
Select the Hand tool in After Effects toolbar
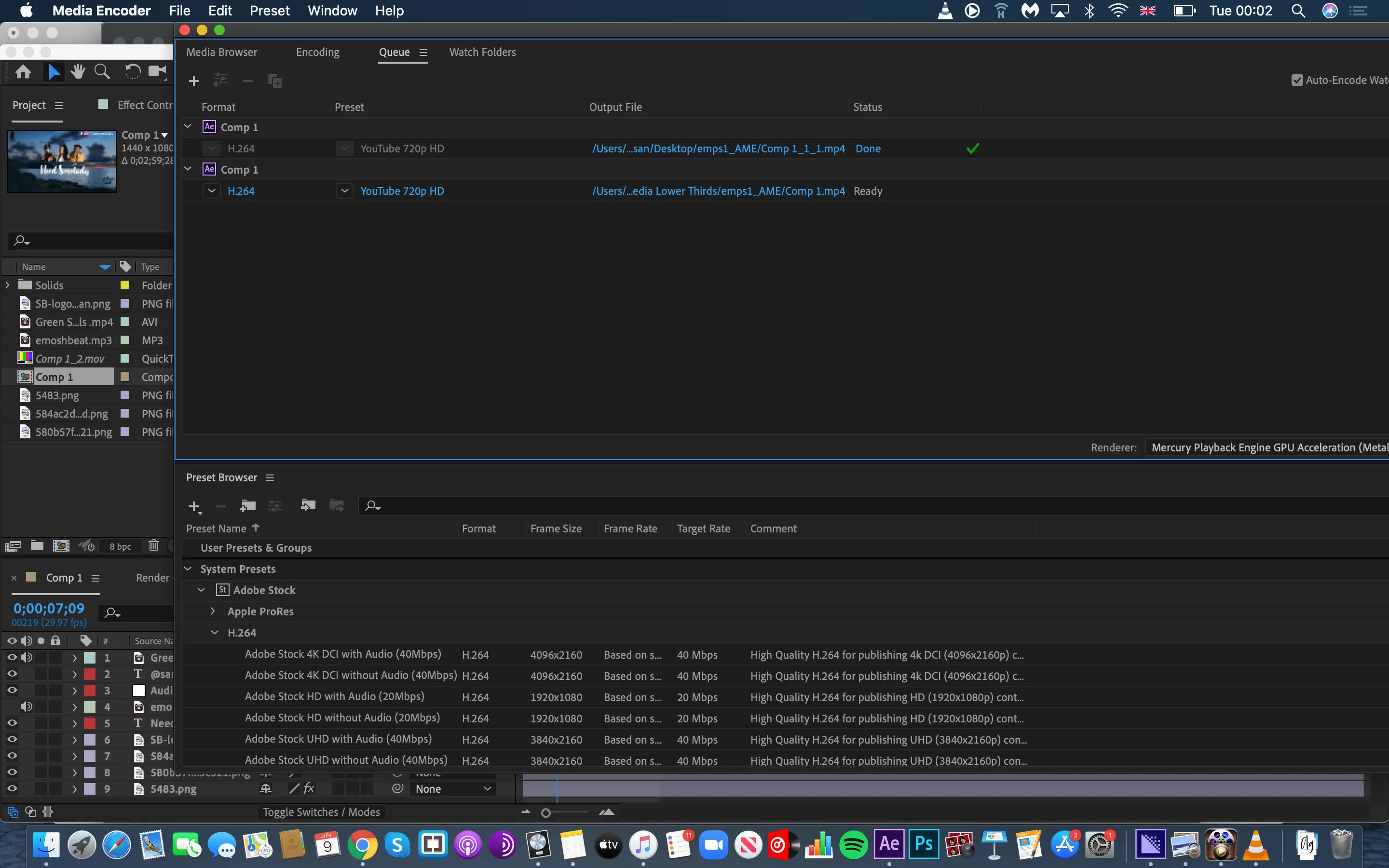78,72
